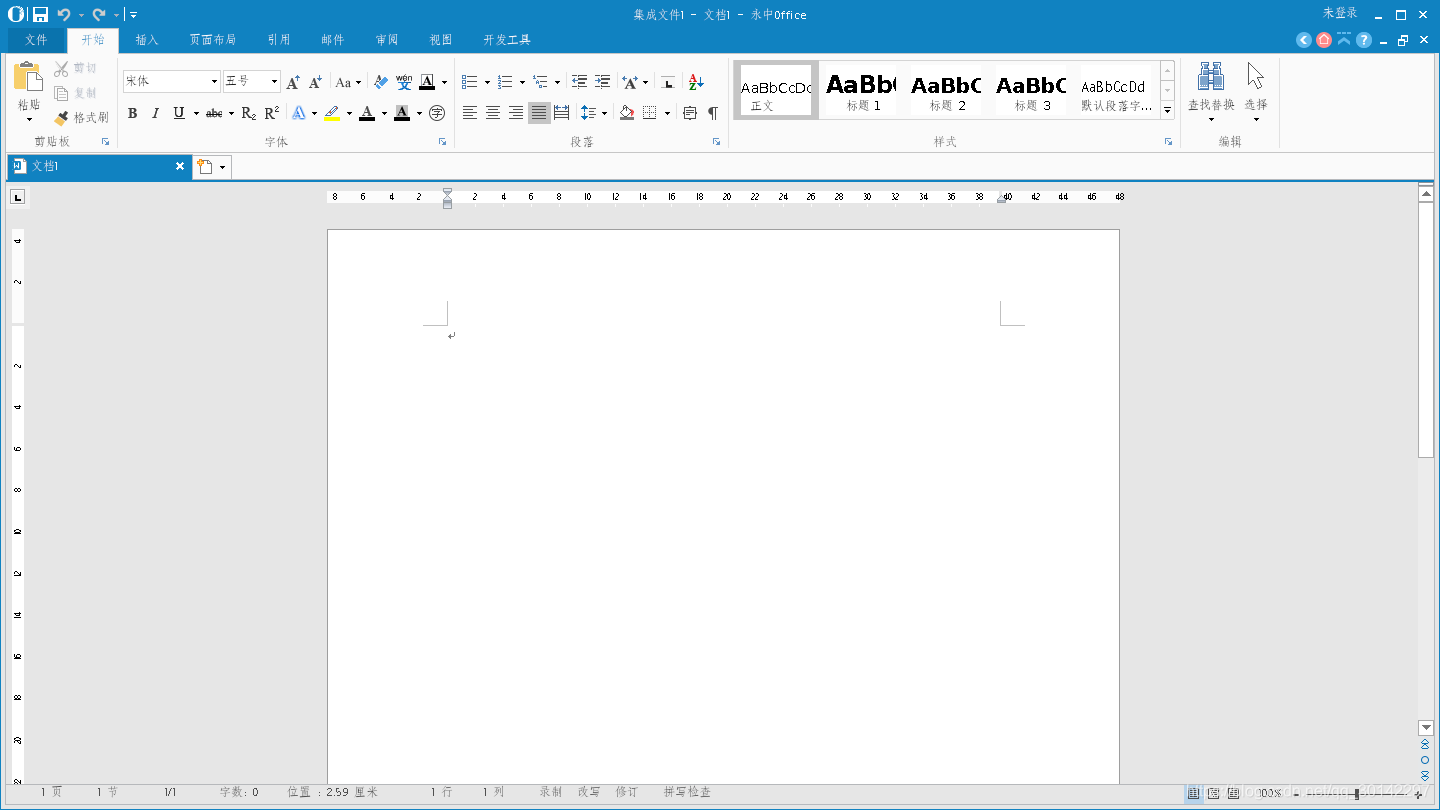Click the tab stop selector at ruler corner
This screenshot has width=1440, height=810.
click(17, 197)
